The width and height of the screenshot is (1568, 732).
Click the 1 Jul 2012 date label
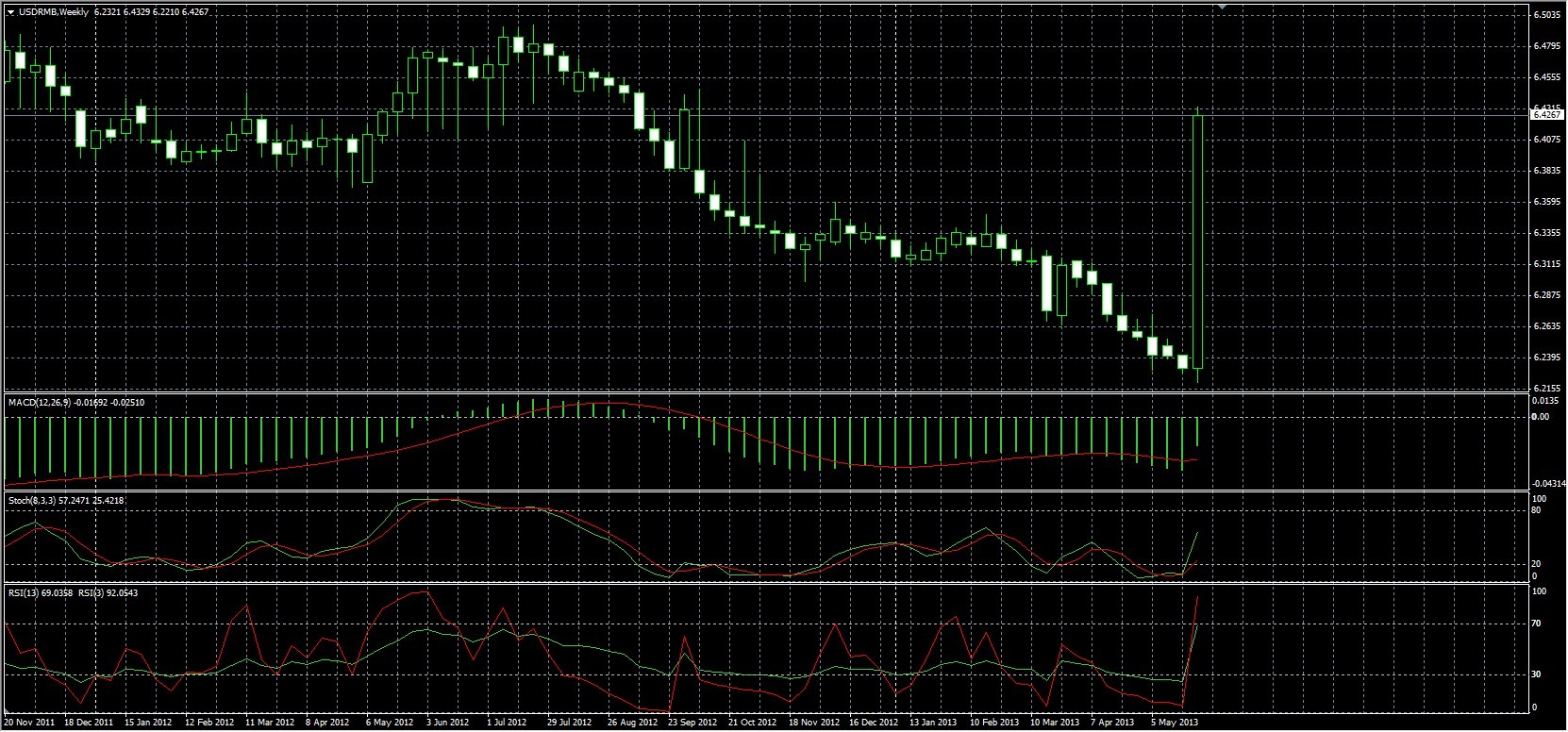click(x=507, y=723)
